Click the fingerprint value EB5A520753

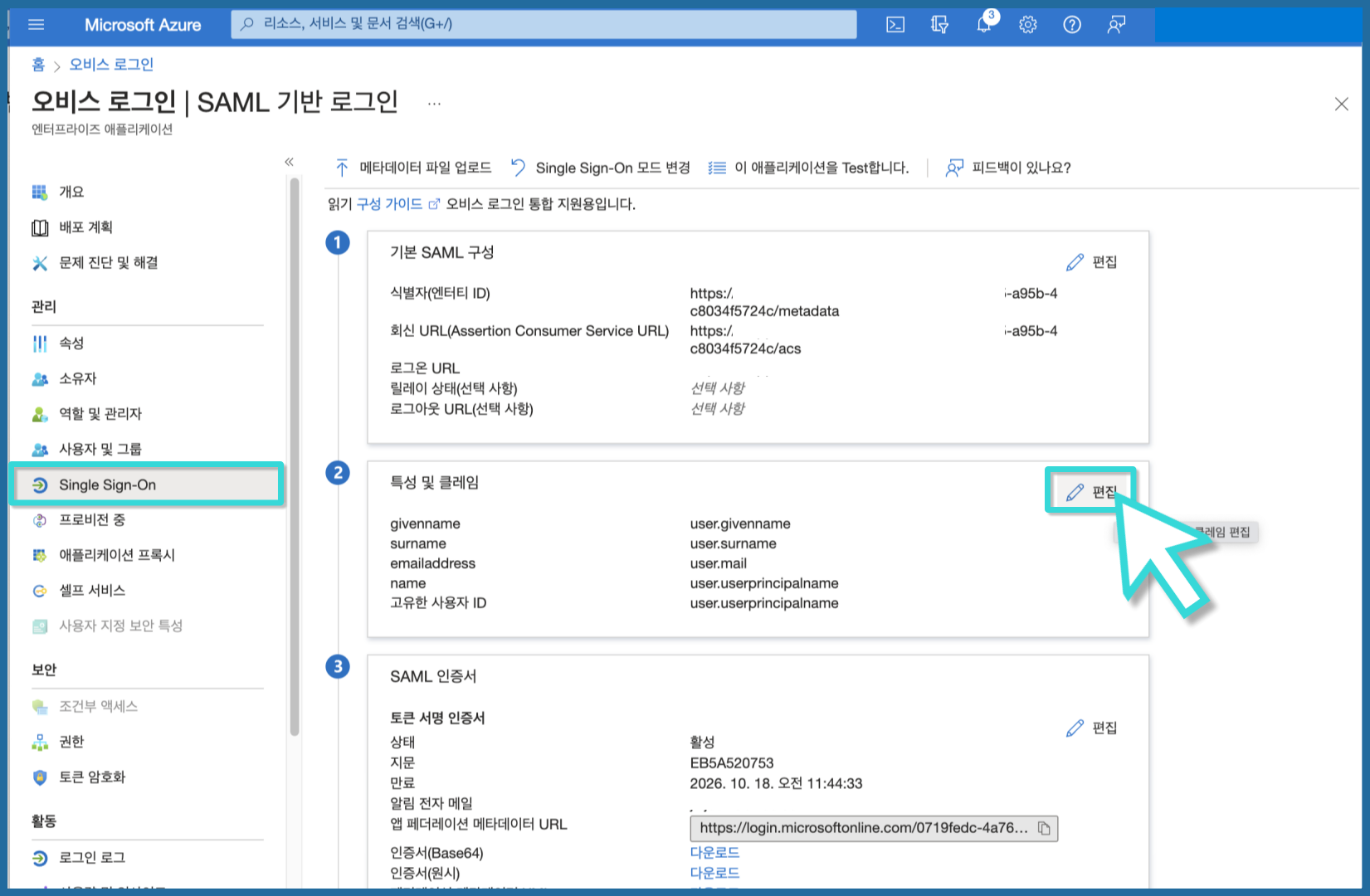pos(732,762)
